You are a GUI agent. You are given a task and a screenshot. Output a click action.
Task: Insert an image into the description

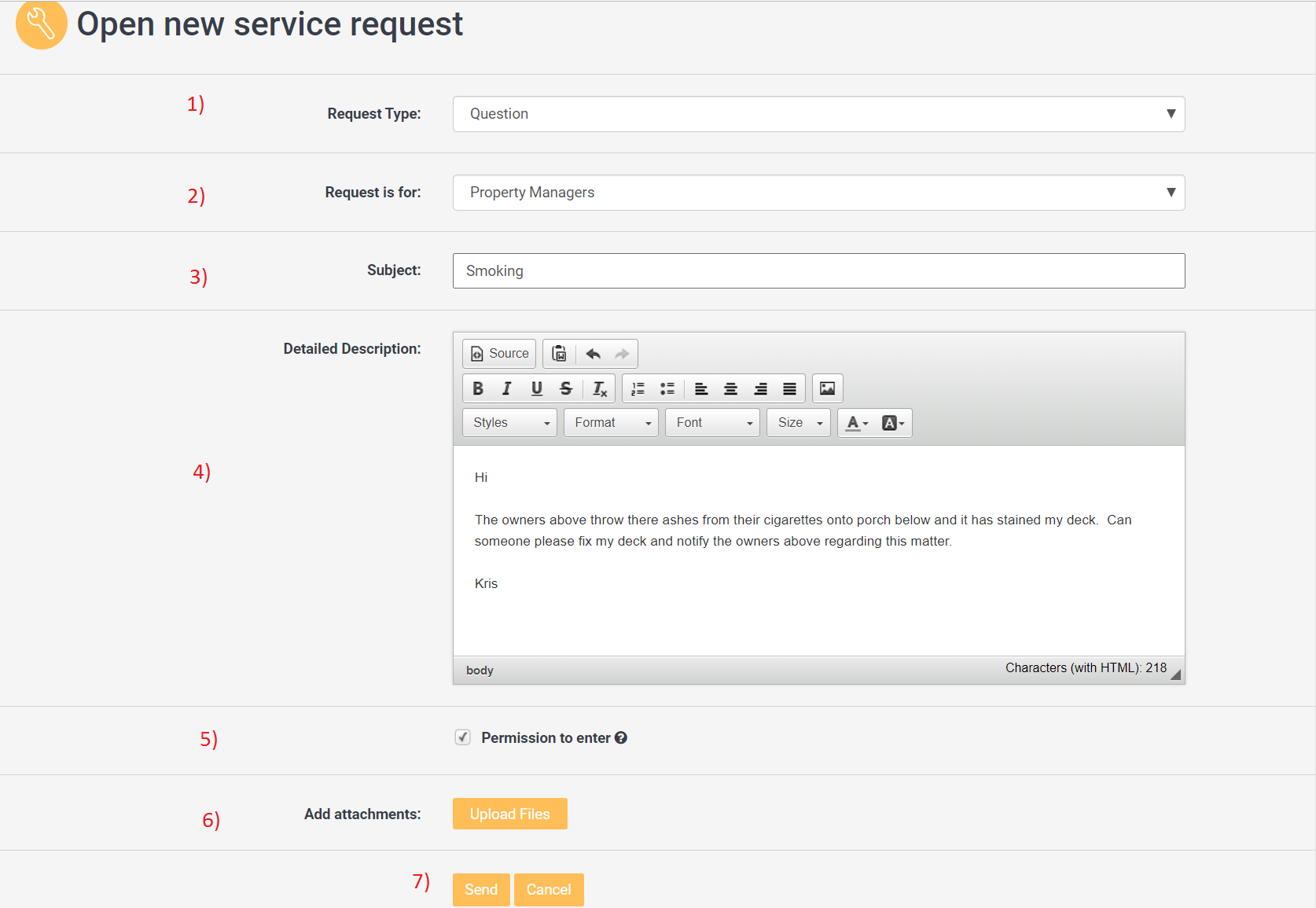pyautogui.click(x=827, y=388)
